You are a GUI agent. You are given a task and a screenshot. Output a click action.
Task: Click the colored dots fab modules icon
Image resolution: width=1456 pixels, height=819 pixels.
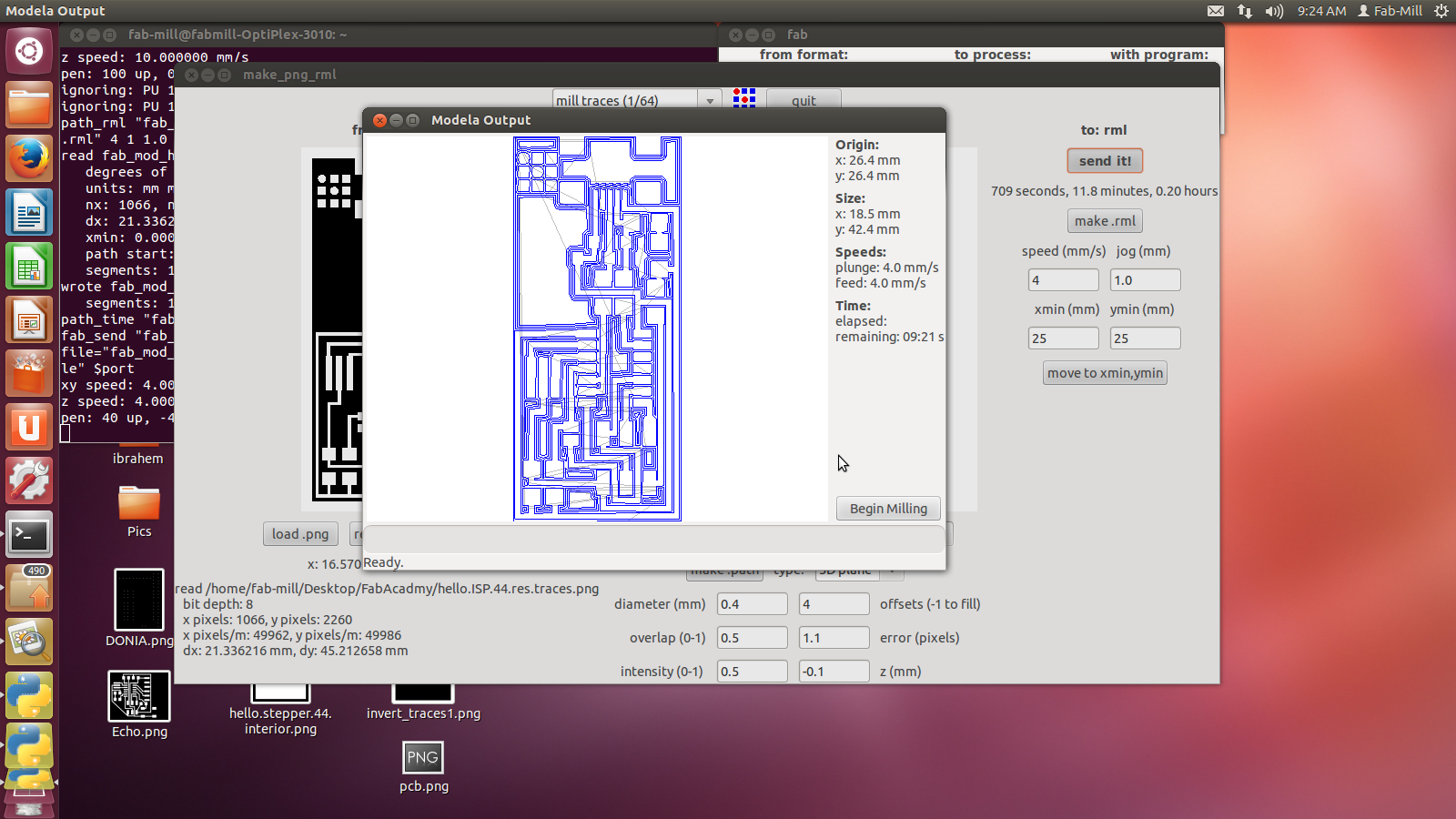[x=744, y=98]
